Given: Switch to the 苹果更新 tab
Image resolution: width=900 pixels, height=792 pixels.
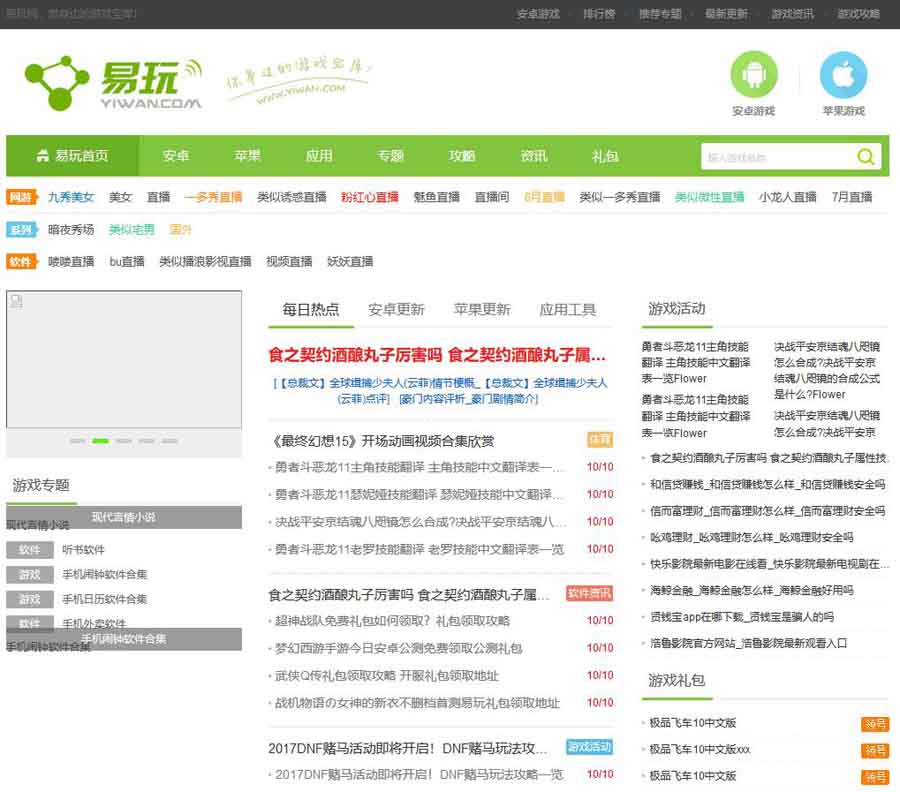Looking at the screenshot, I should (x=482, y=310).
